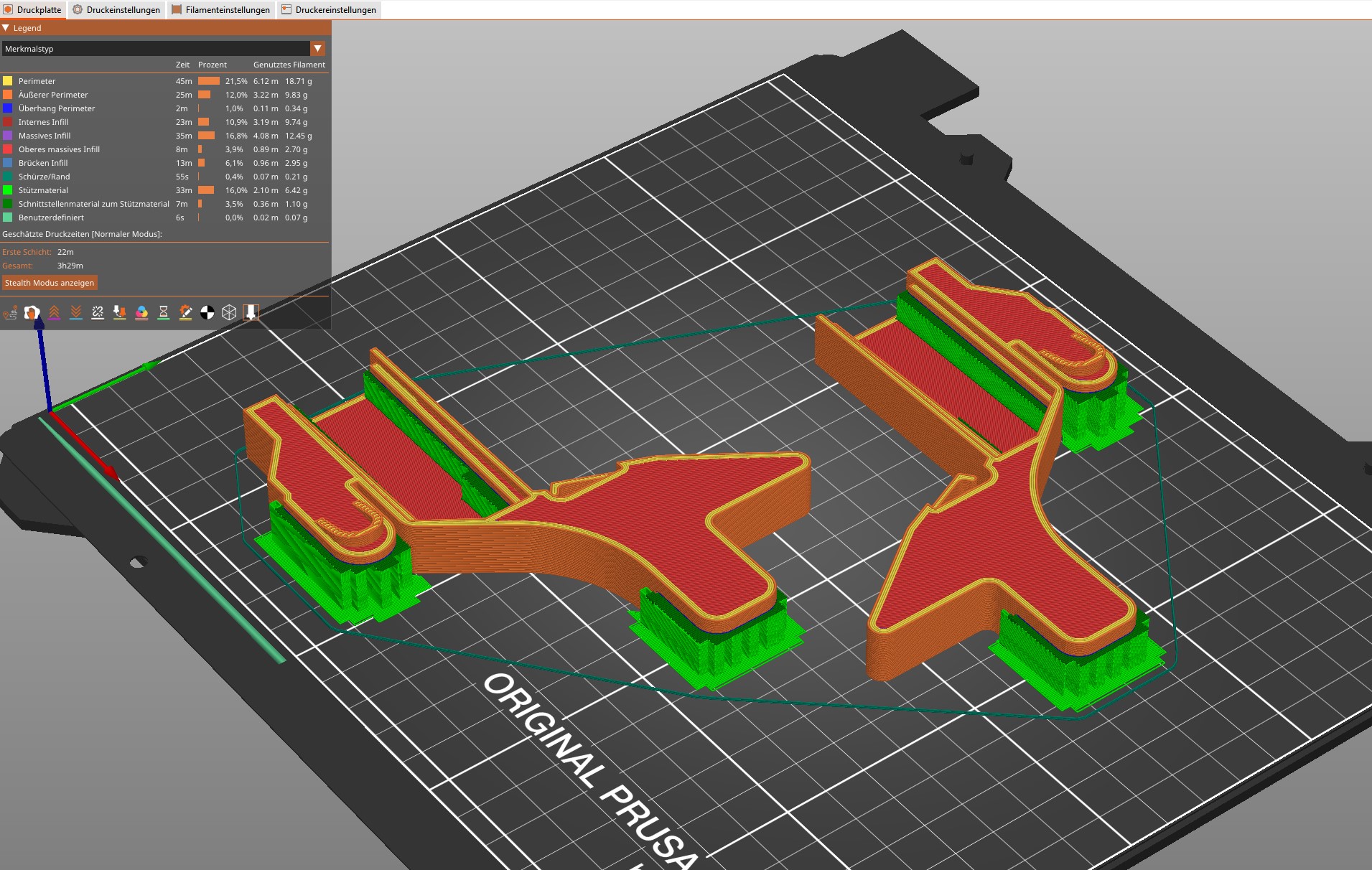This screenshot has height=870, width=1372.
Task: Click the Erste Schicht time 22m
Action: (65, 252)
